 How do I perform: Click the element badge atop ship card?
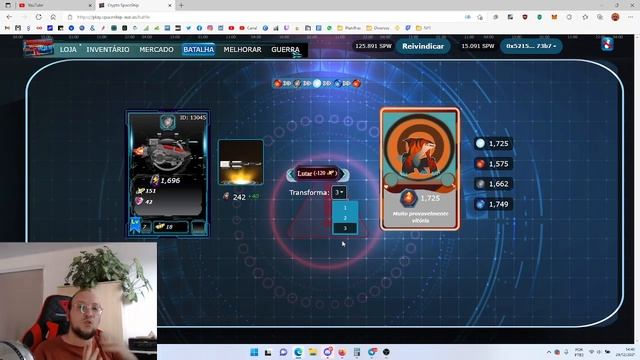click(167, 122)
